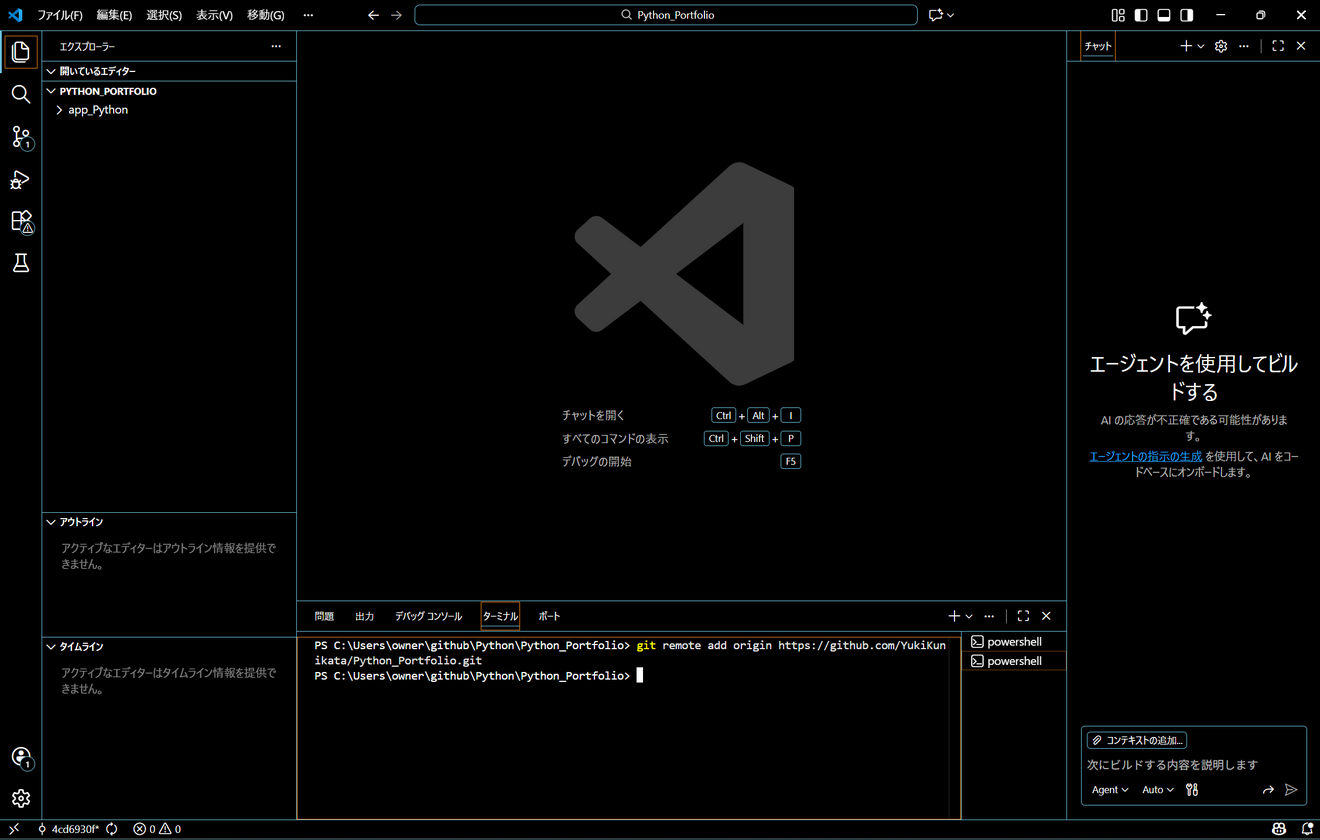Screen dimensions: 1320x840
Task: Focus the chat input field
Action: pyautogui.click(x=1194, y=765)
